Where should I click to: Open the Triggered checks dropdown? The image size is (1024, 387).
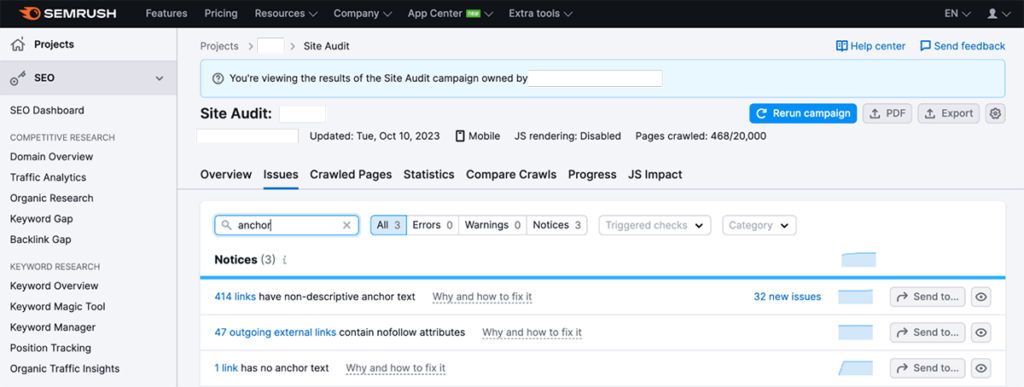coord(654,225)
